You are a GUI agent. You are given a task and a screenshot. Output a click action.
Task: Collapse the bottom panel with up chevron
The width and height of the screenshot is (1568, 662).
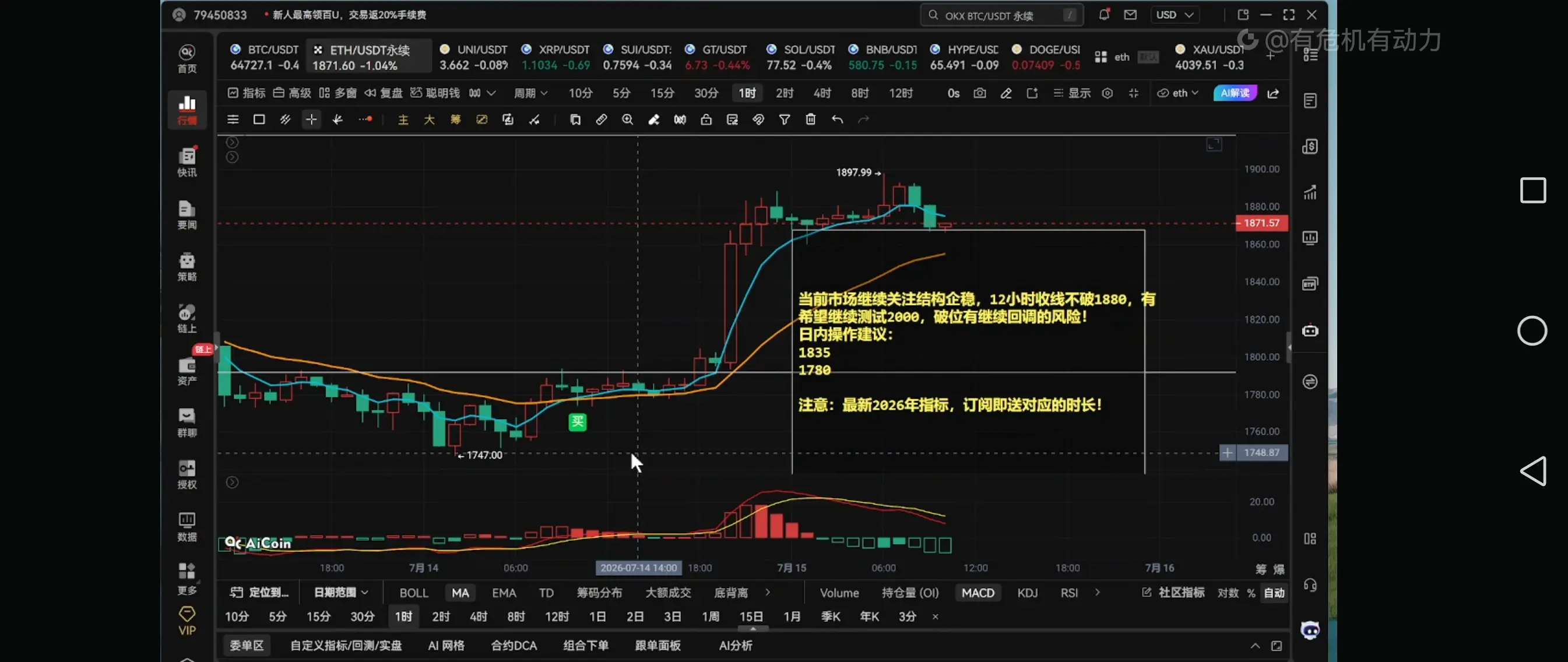tap(1255, 646)
